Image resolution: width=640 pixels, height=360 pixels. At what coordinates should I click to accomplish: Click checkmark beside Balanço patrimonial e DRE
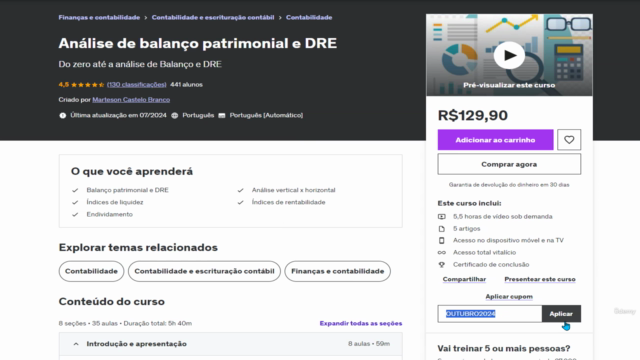[x=75, y=190]
